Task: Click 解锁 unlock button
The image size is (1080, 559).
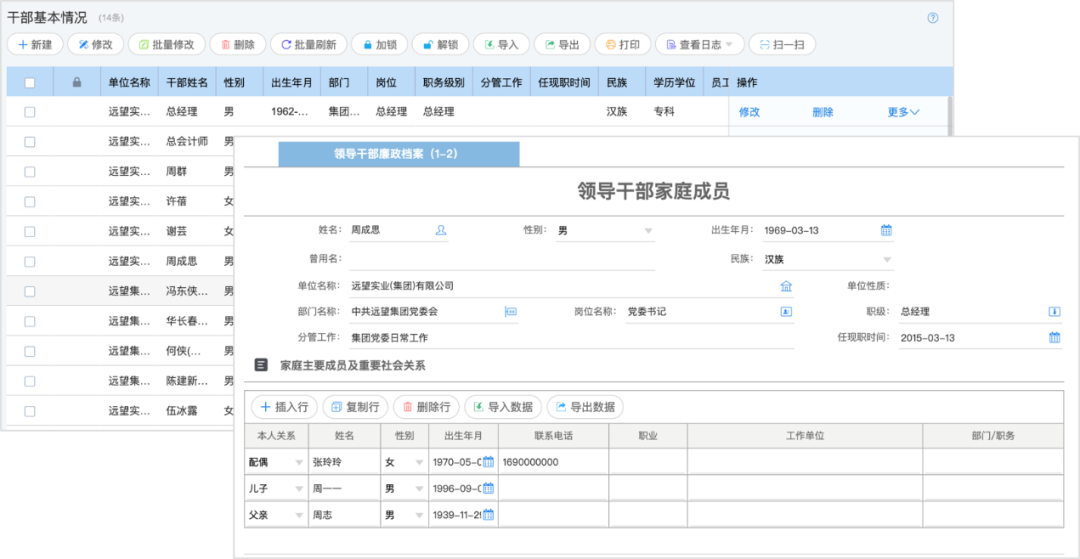Action: click(440, 44)
